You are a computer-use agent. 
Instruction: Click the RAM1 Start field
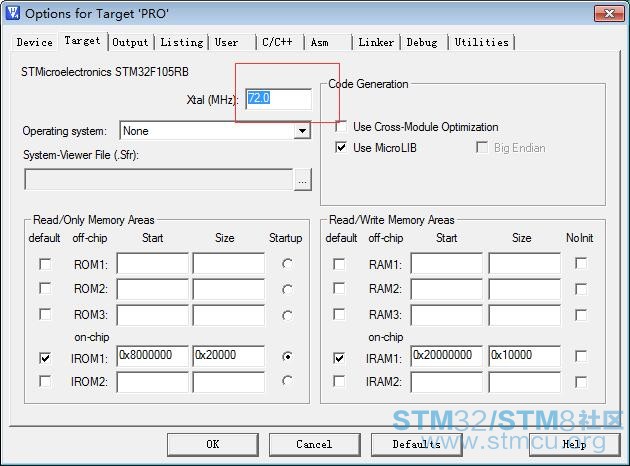point(446,263)
